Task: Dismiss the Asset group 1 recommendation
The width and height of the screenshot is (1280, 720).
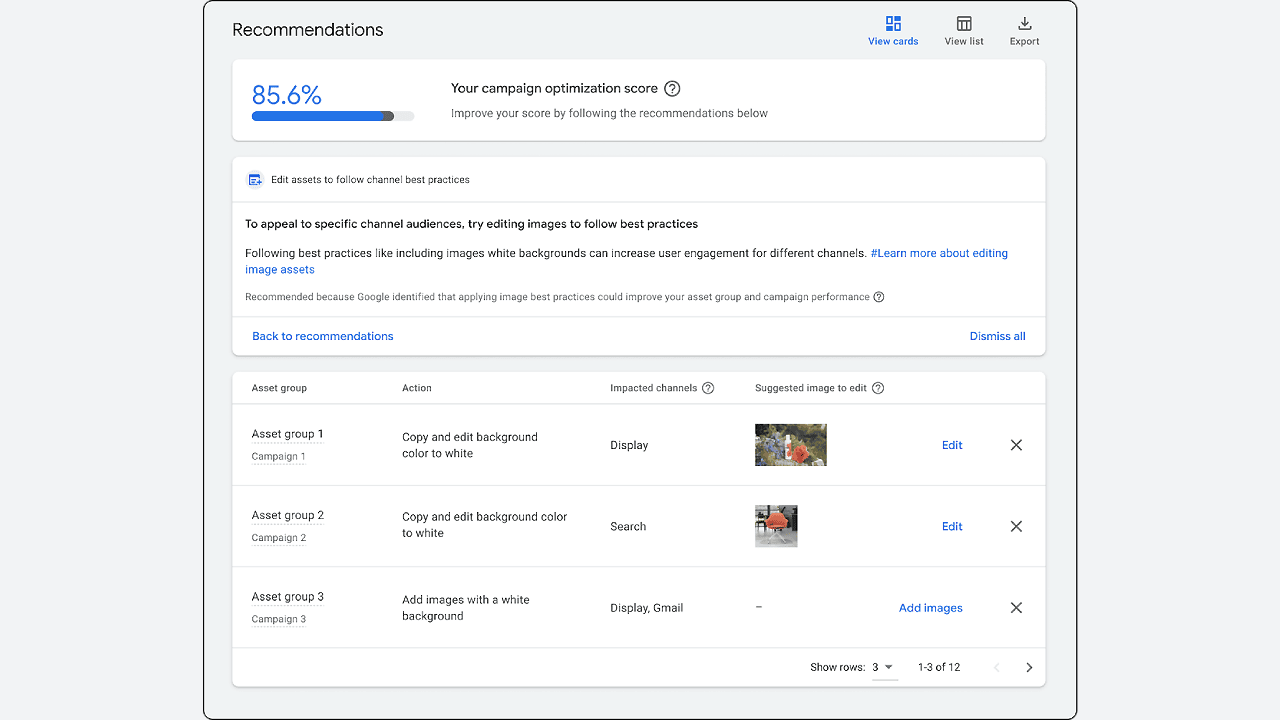Action: point(1016,445)
